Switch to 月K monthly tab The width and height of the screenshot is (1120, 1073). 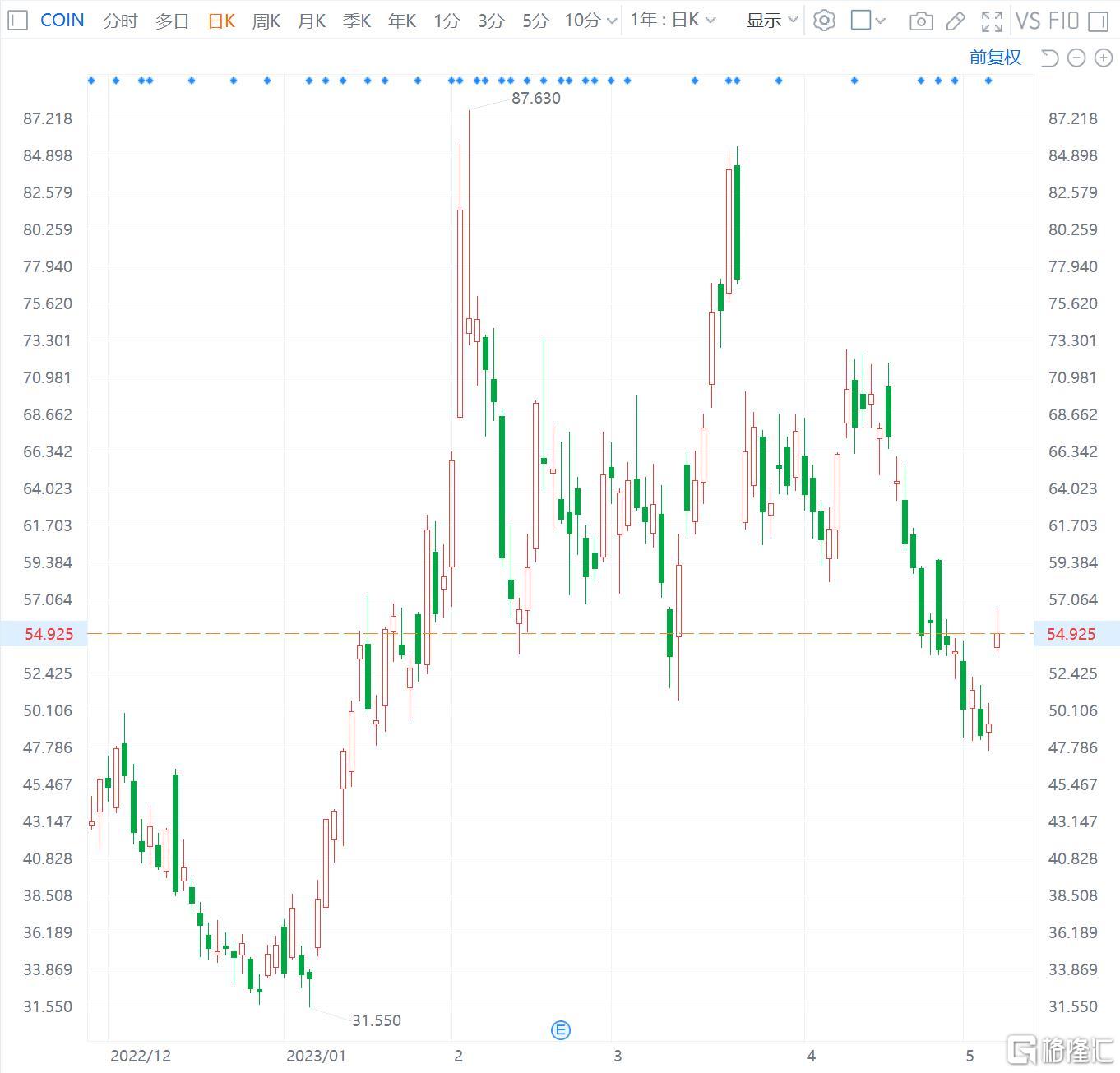pyautogui.click(x=312, y=21)
